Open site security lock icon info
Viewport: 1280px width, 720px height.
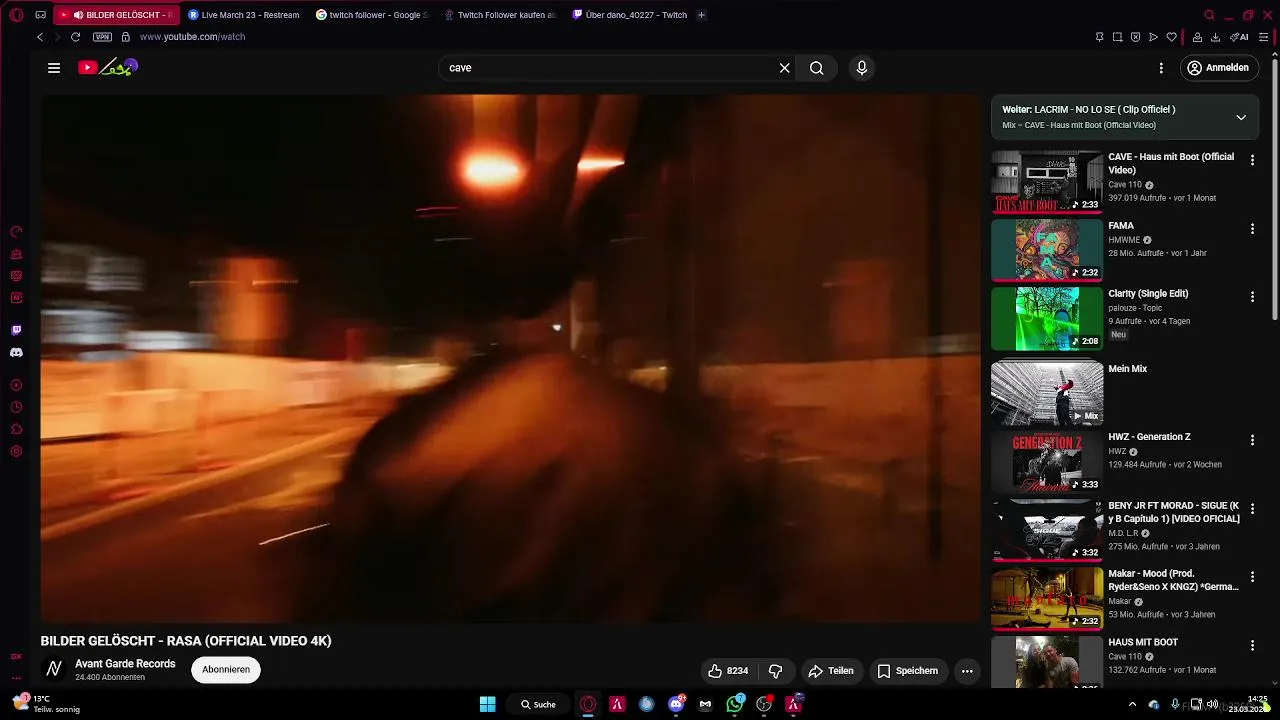(x=125, y=37)
